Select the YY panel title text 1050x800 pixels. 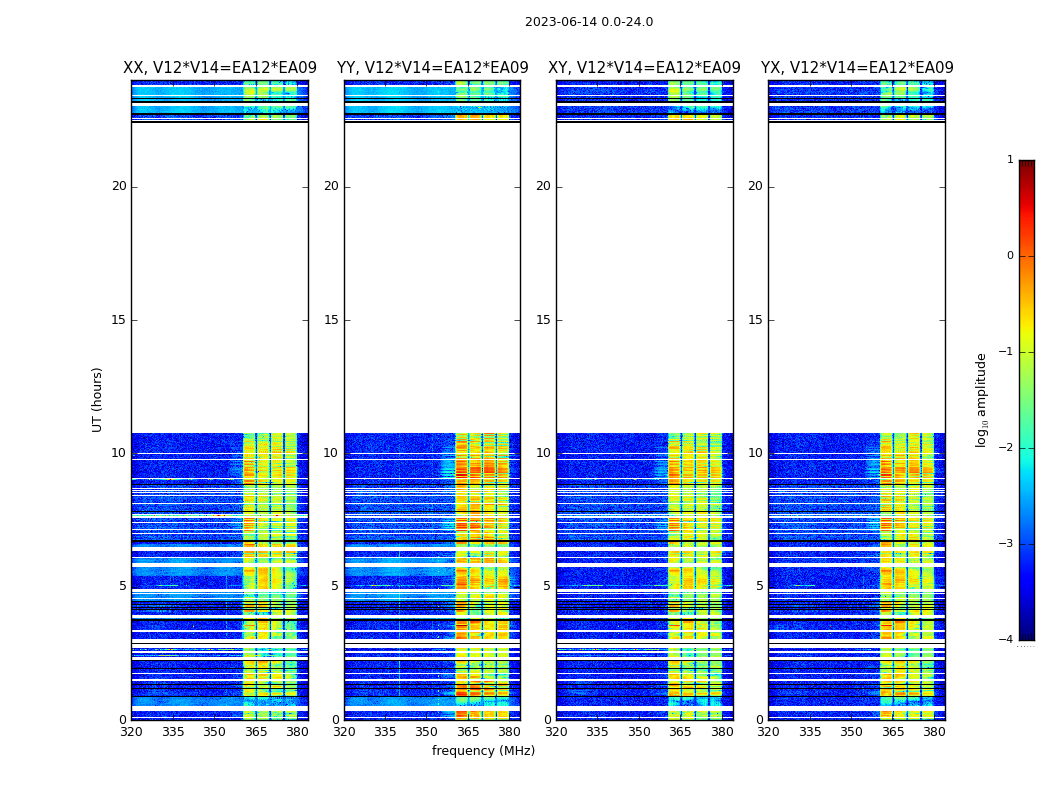432,68
